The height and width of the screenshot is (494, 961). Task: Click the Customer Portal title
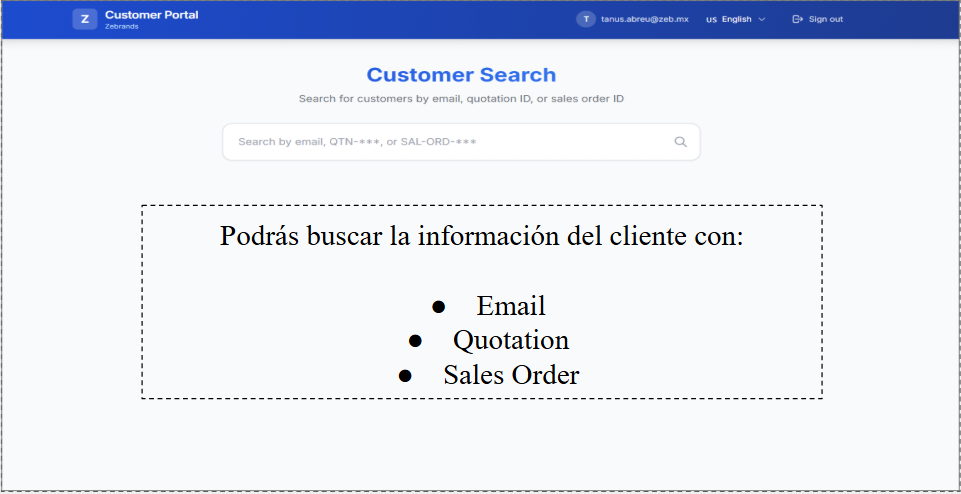pos(151,14)
